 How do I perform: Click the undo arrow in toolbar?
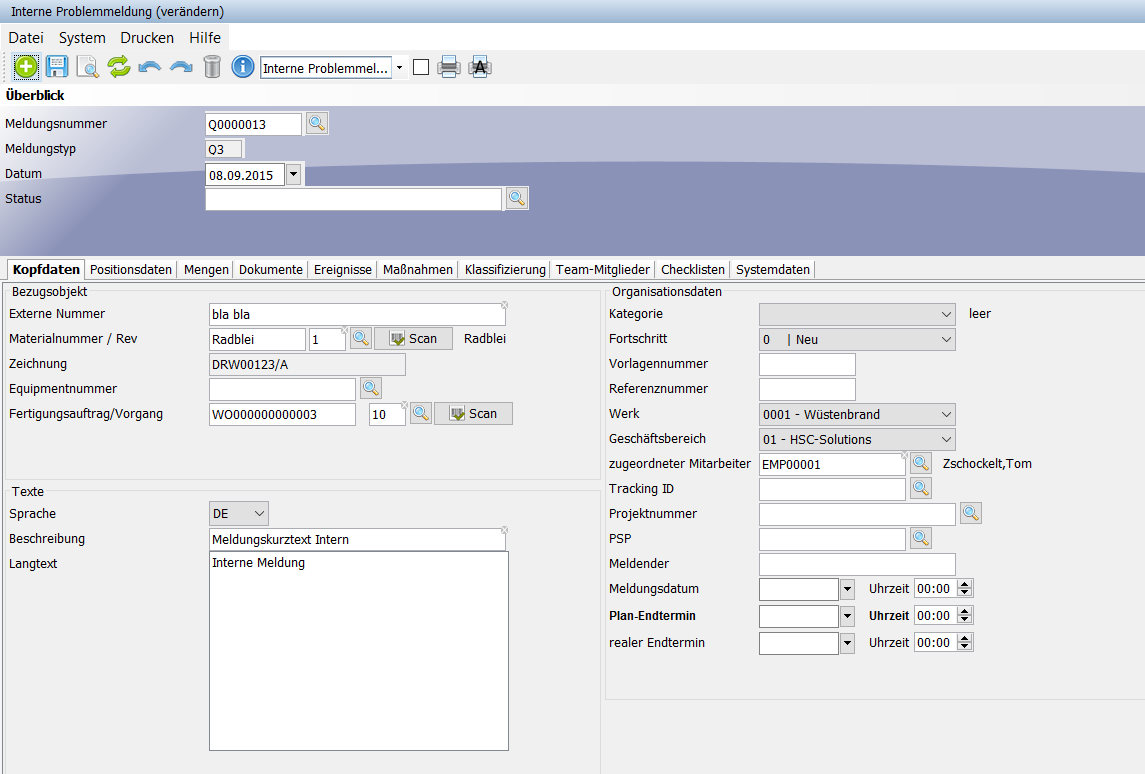150,67
